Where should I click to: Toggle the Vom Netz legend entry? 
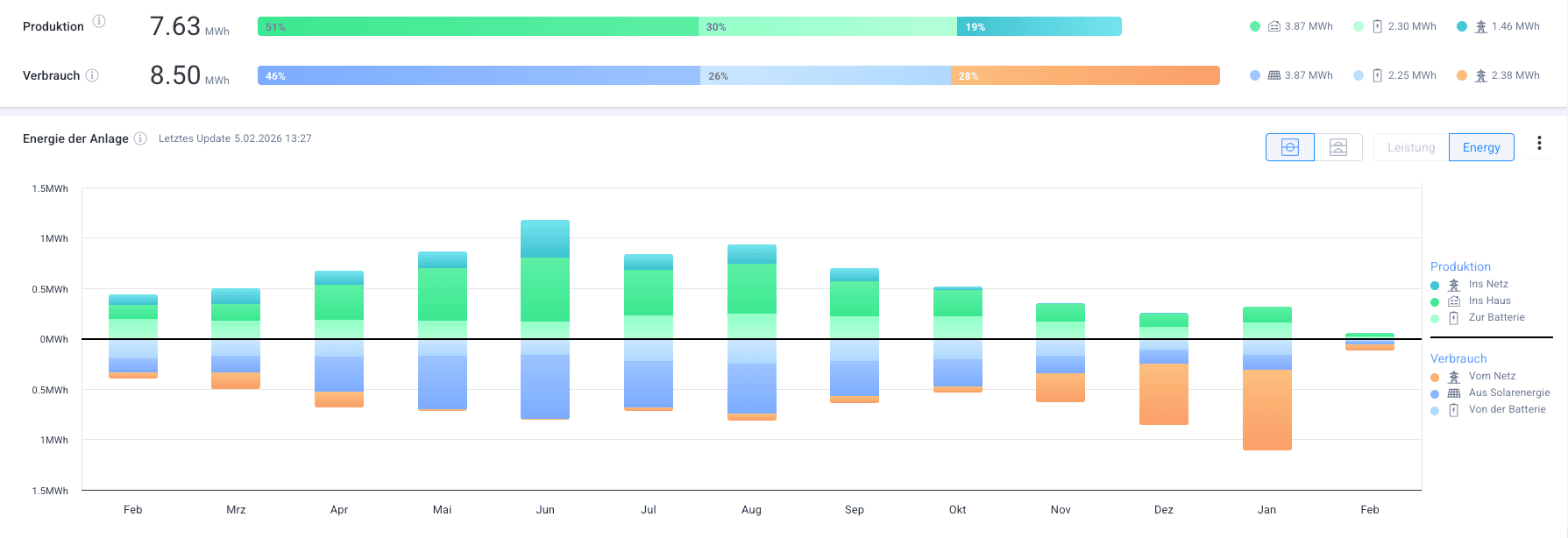click(x=1492, y=376)
